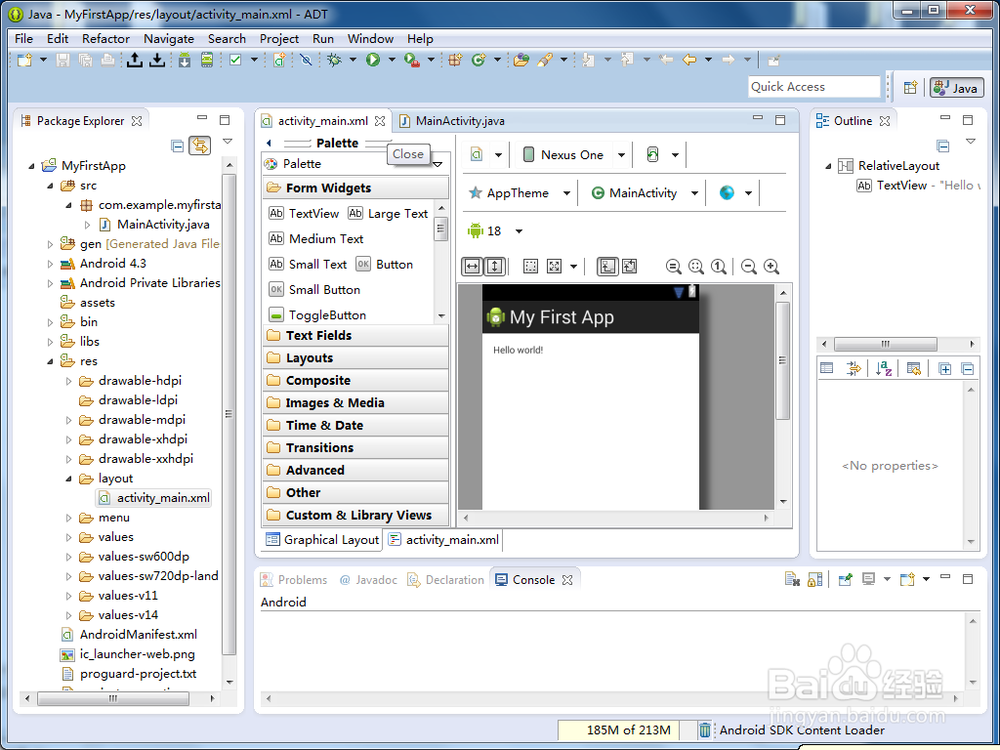Viewport: 1000px width, 750px height.
Task: Click the Run Garbage Collector trash icon
Action: (x=704, y=730)
